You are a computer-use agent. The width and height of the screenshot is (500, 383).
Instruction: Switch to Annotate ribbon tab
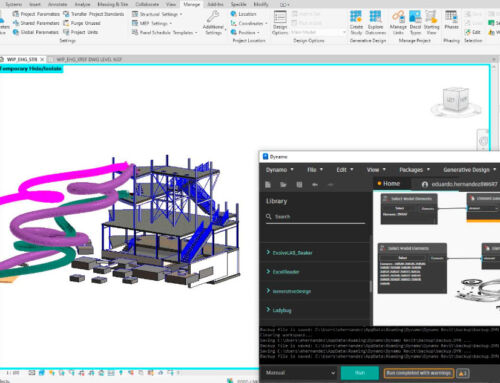[57, 4]
